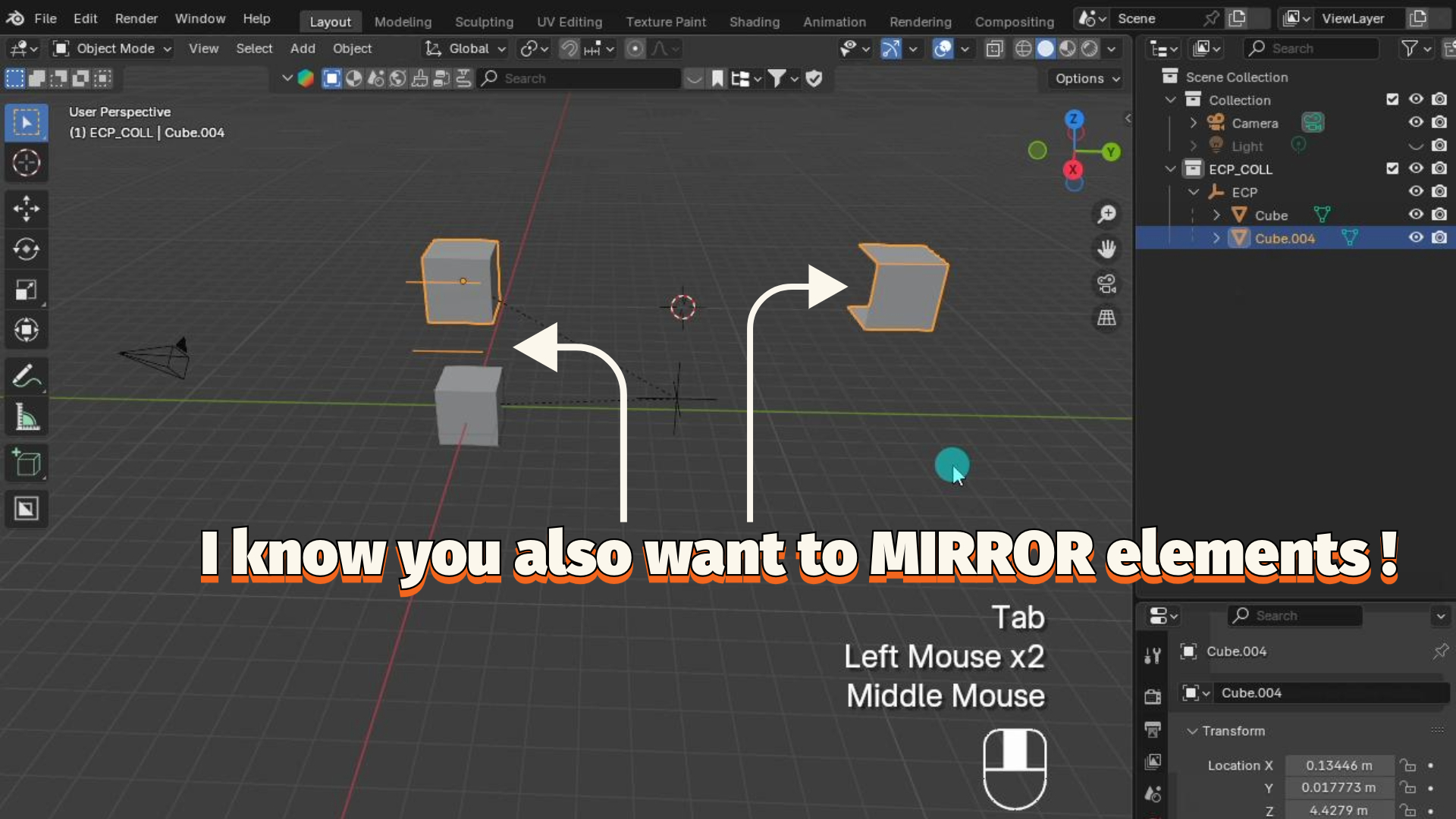This screenshot has height=819, width=1456.
Task: Toggle camera view in viewport
Action: coord(1106,284)
